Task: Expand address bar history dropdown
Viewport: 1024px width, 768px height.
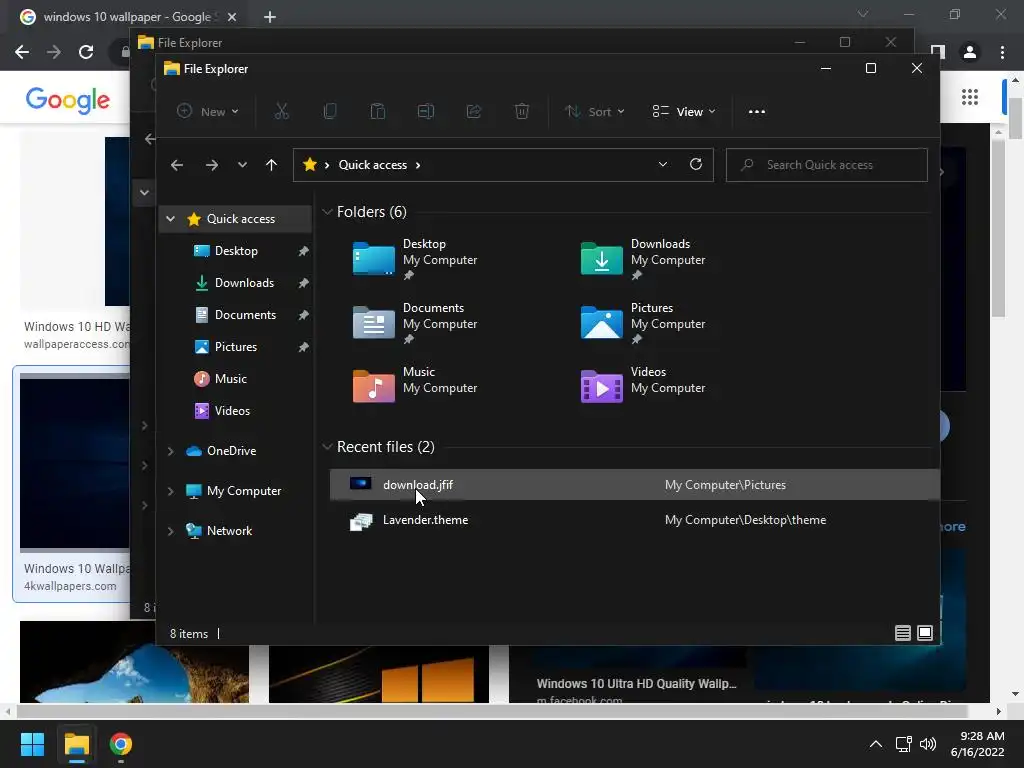Action: pyautogui.click(x=663, y=165)
